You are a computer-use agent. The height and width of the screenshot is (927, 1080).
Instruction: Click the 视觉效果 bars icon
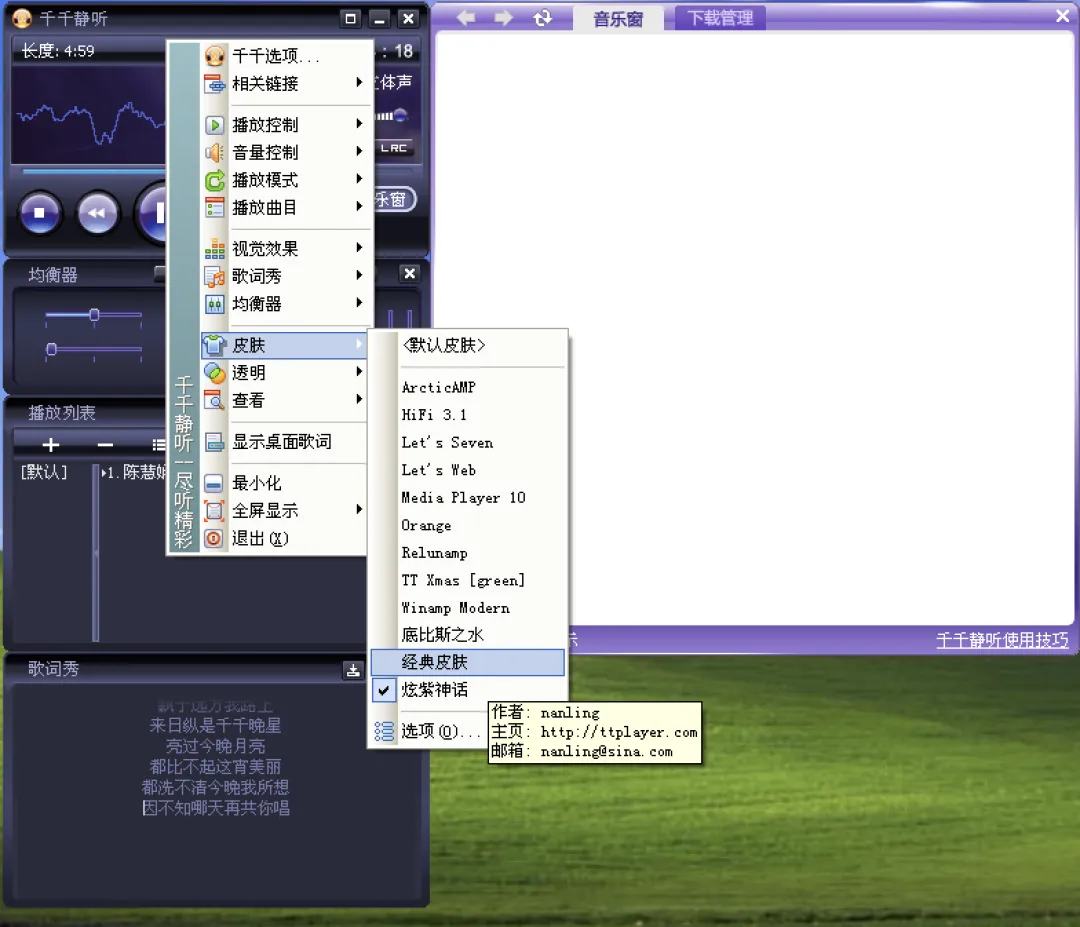pos(214,249)
